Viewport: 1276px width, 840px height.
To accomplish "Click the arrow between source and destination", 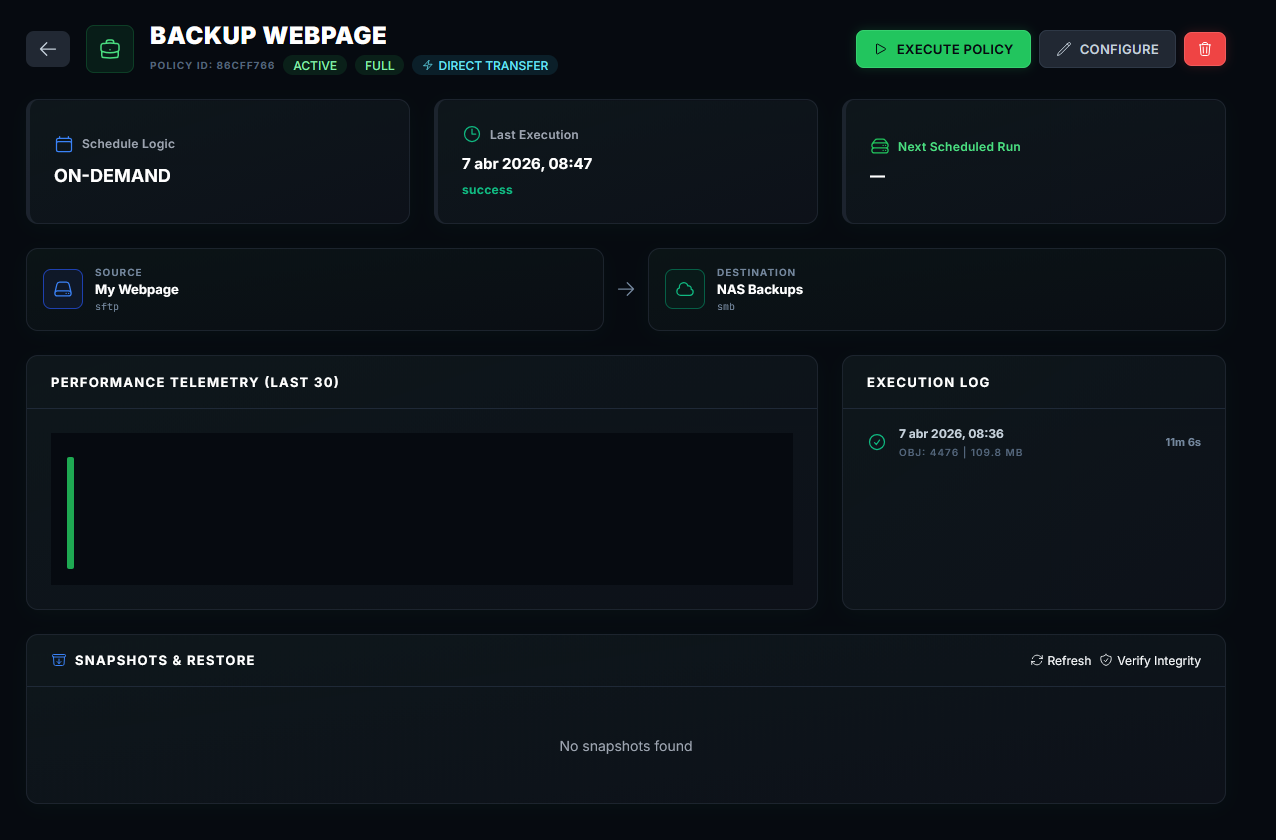I will click(x=626, y=289).
